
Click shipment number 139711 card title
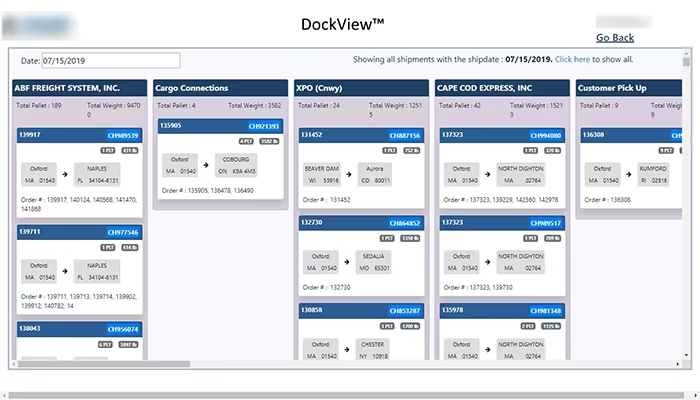pyautogui.click(x=30, y=232)
